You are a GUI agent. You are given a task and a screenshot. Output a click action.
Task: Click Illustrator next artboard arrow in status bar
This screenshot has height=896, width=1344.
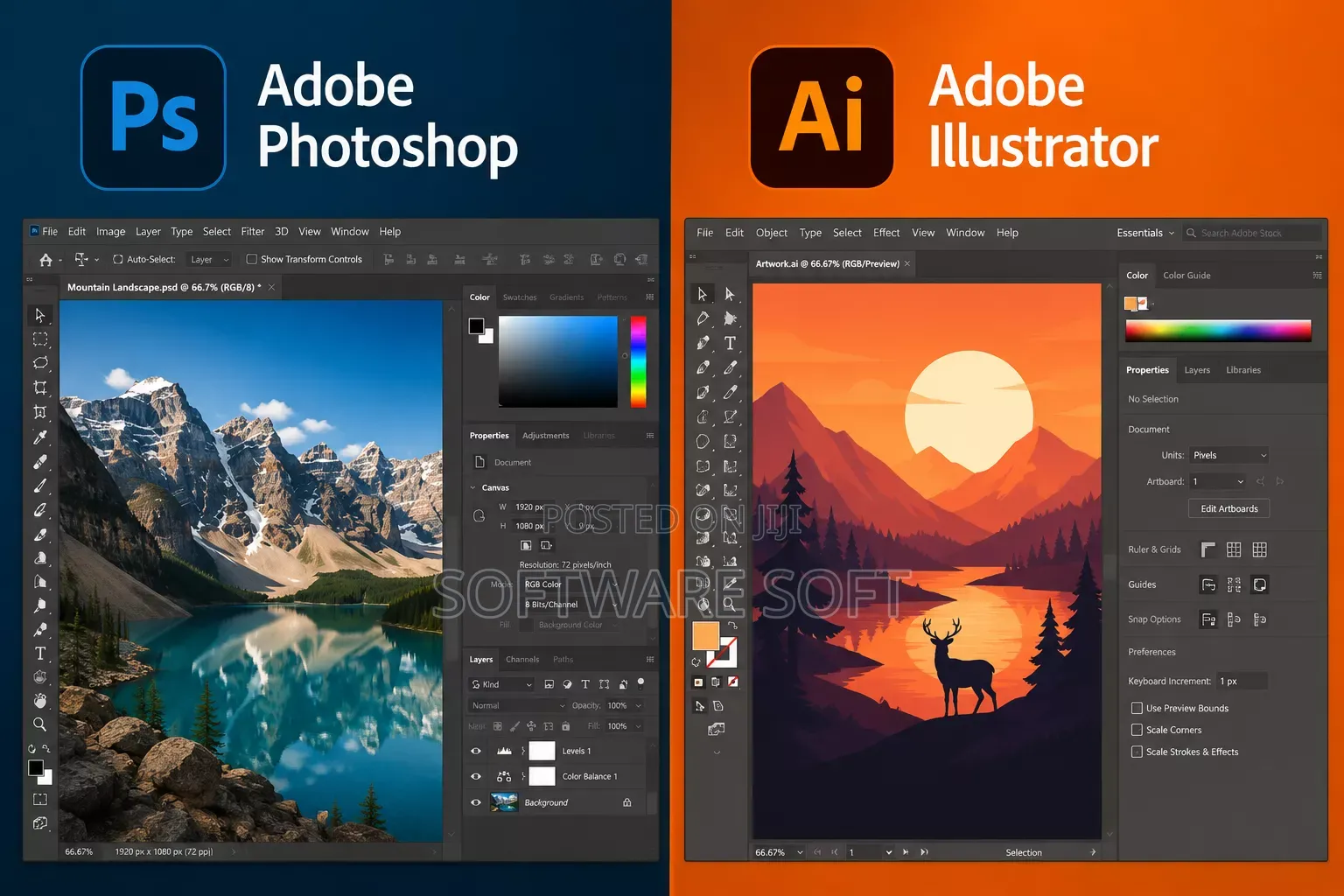click(x=906, y=852)
